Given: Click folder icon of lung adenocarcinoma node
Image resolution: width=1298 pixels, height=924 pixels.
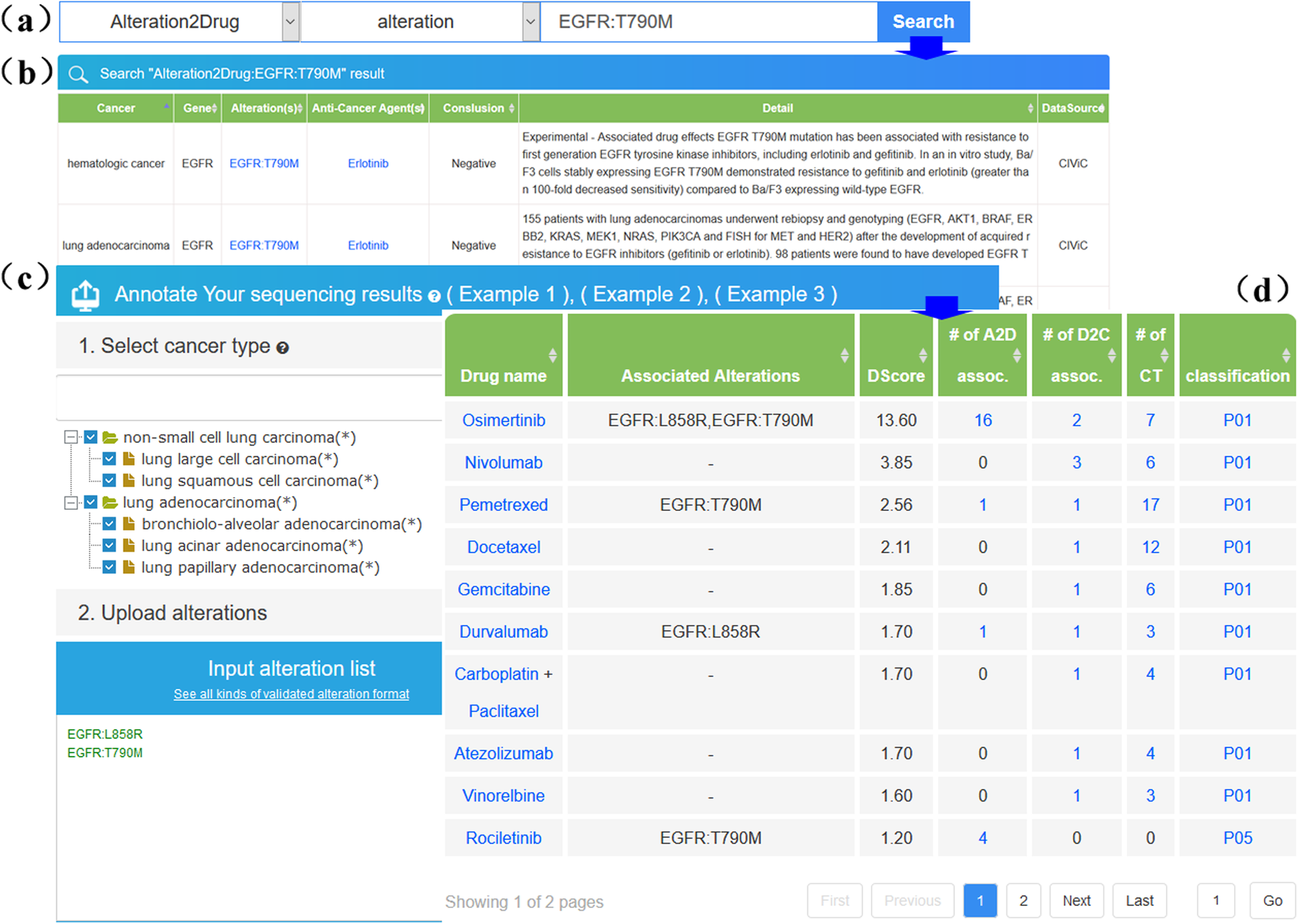Looking at the screenshot, I should click(x=110, y=502).
